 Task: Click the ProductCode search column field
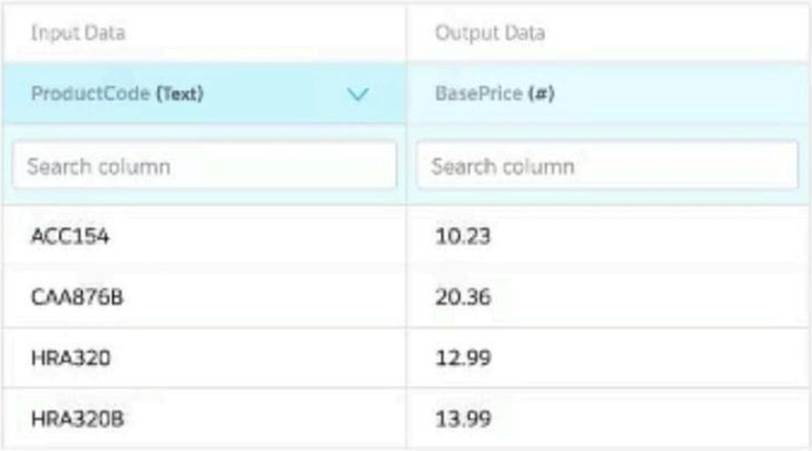click(x=205, y=166)
